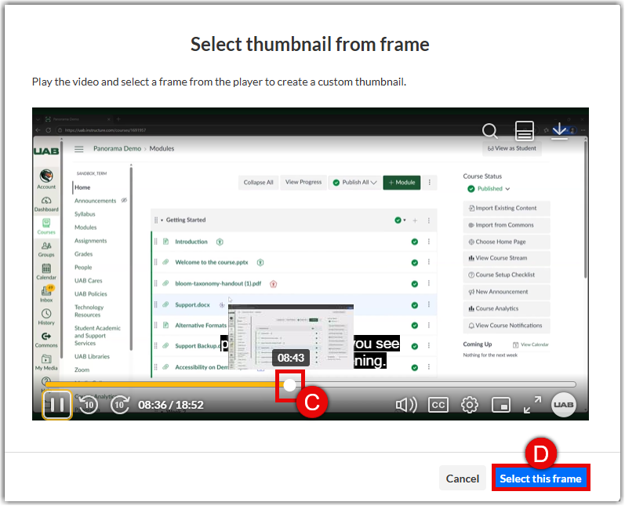This screenshot has width=625, height=506.
Task: Click the View Calendar link
Action: click(x=531, y=345)
